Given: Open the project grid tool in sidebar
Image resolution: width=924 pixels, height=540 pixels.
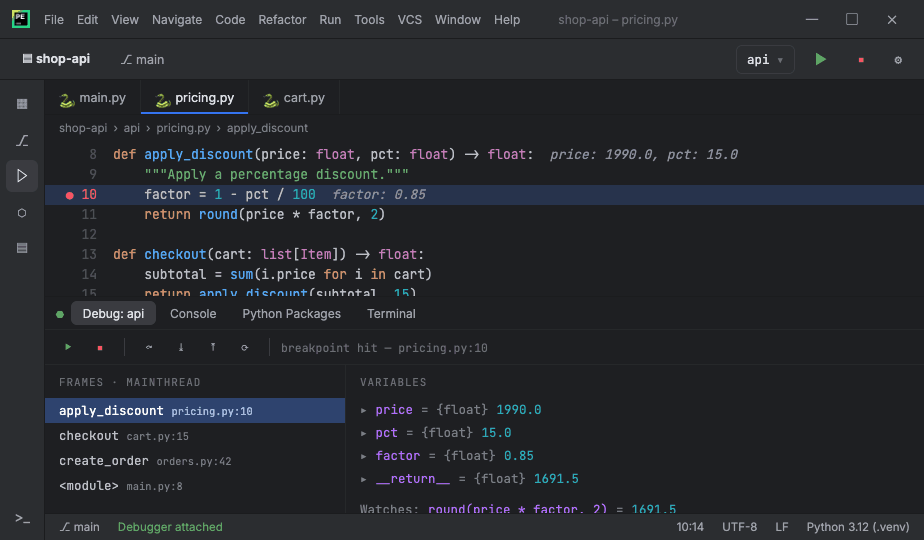Looking at the screenshot, I should [x=22, y=104].
